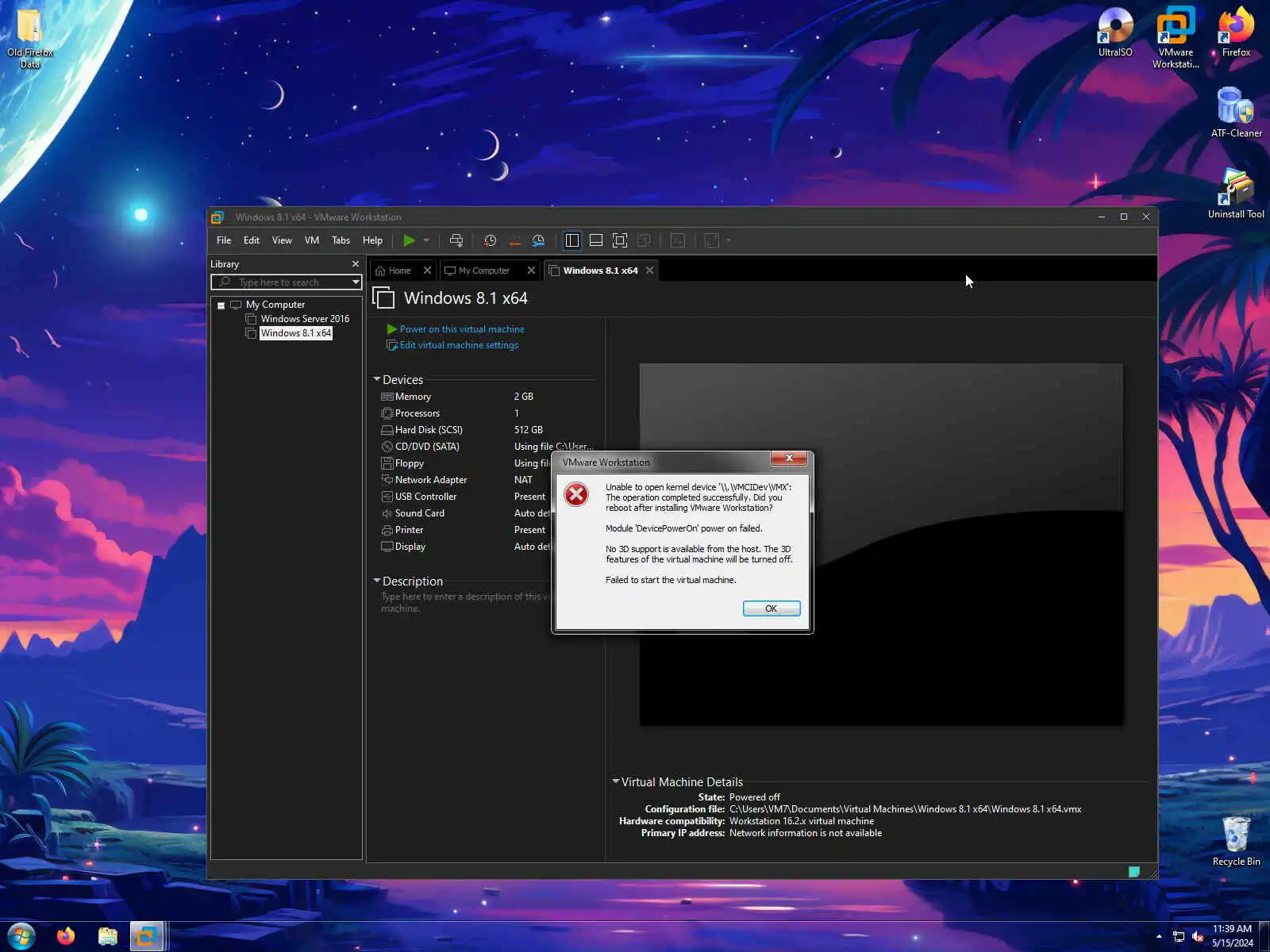Screen dimensions: 1270x952
Task: Open the Tabs menu
Action: (x=341, y=240)
